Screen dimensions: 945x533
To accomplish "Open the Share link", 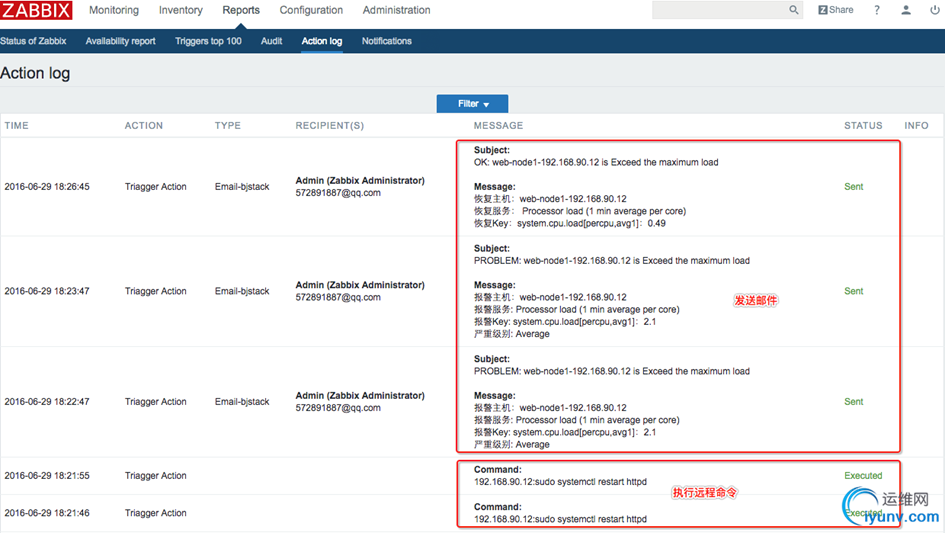I will [x=835, y=10].
